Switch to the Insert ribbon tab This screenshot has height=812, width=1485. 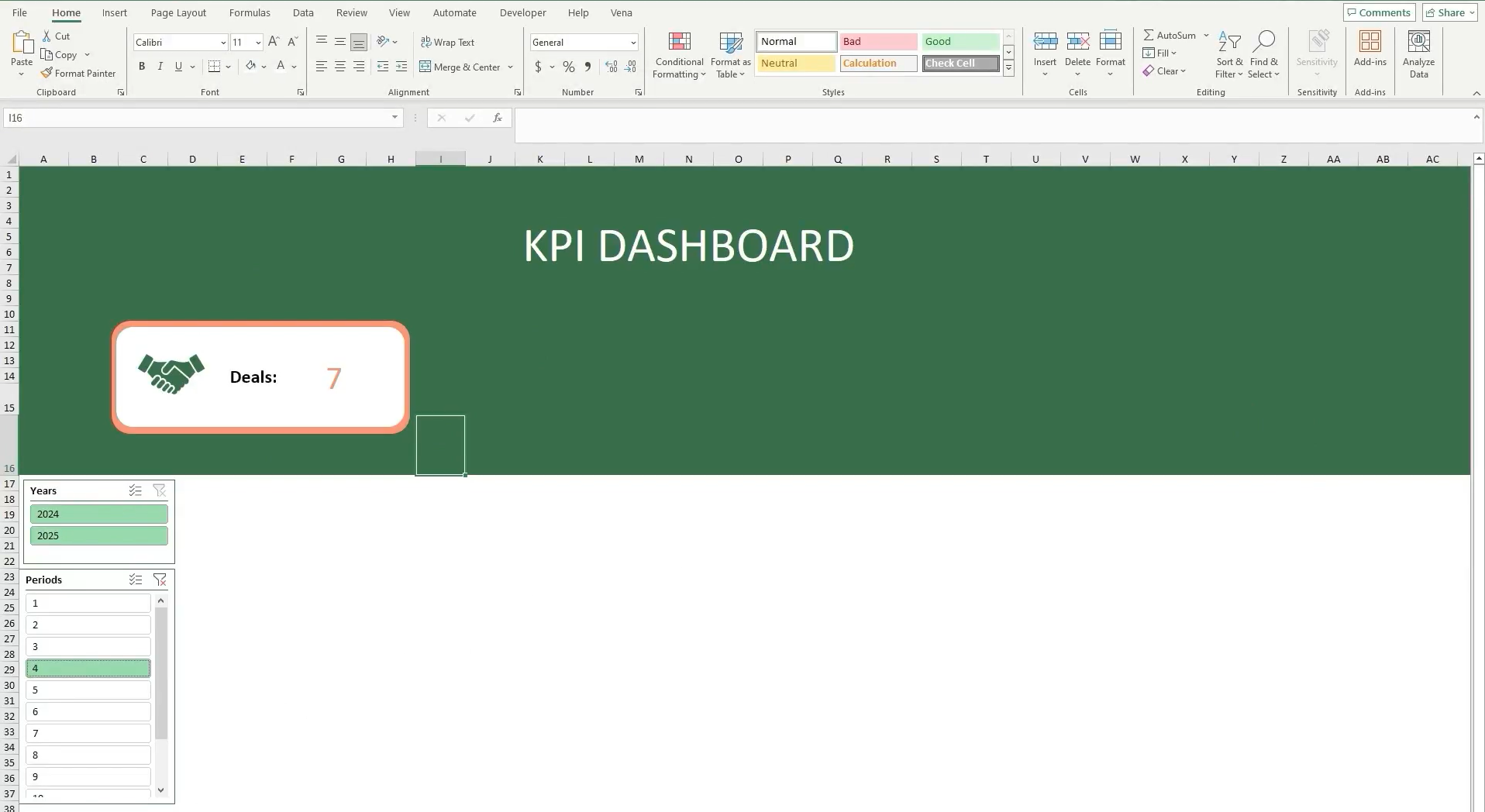click(114, 12)
